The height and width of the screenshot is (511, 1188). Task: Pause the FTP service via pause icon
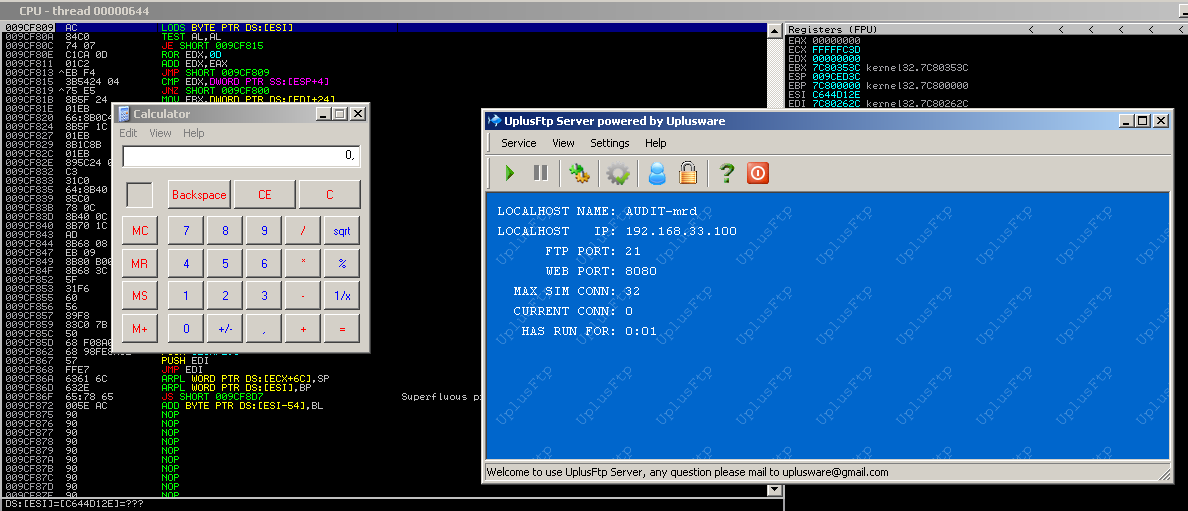(x=540, y=174)
